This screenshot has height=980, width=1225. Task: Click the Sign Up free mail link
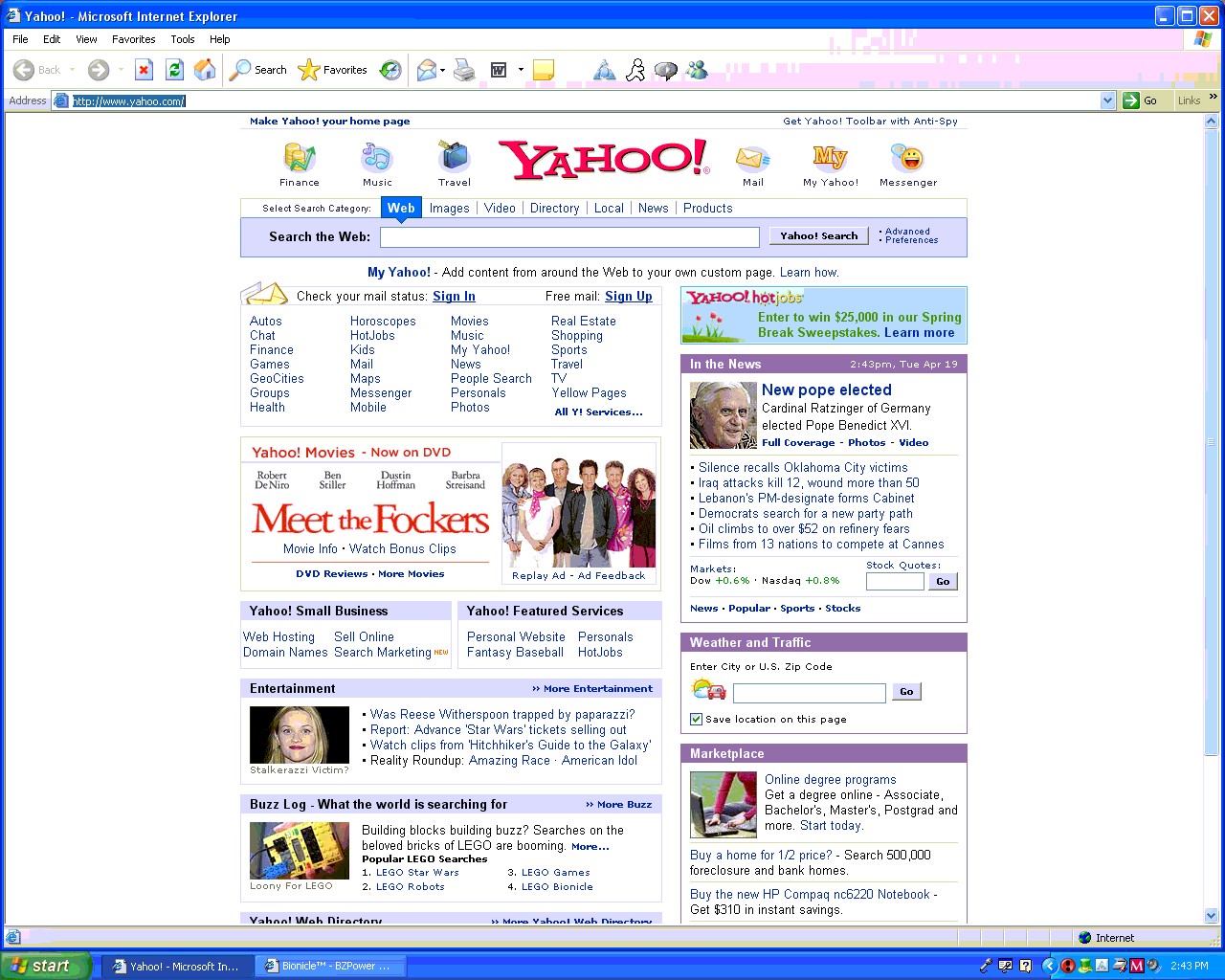[x=629, y=297]
